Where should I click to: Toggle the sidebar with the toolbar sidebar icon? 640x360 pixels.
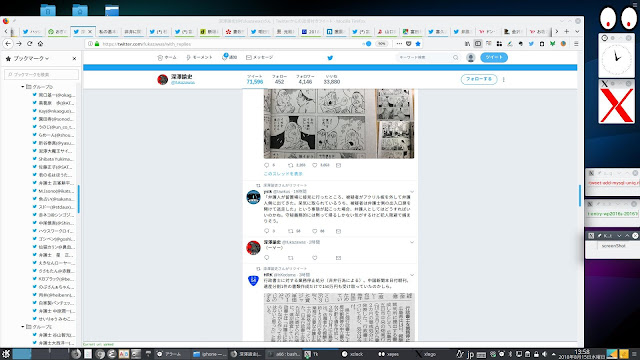pyautogui.click(x=478, y=44)
